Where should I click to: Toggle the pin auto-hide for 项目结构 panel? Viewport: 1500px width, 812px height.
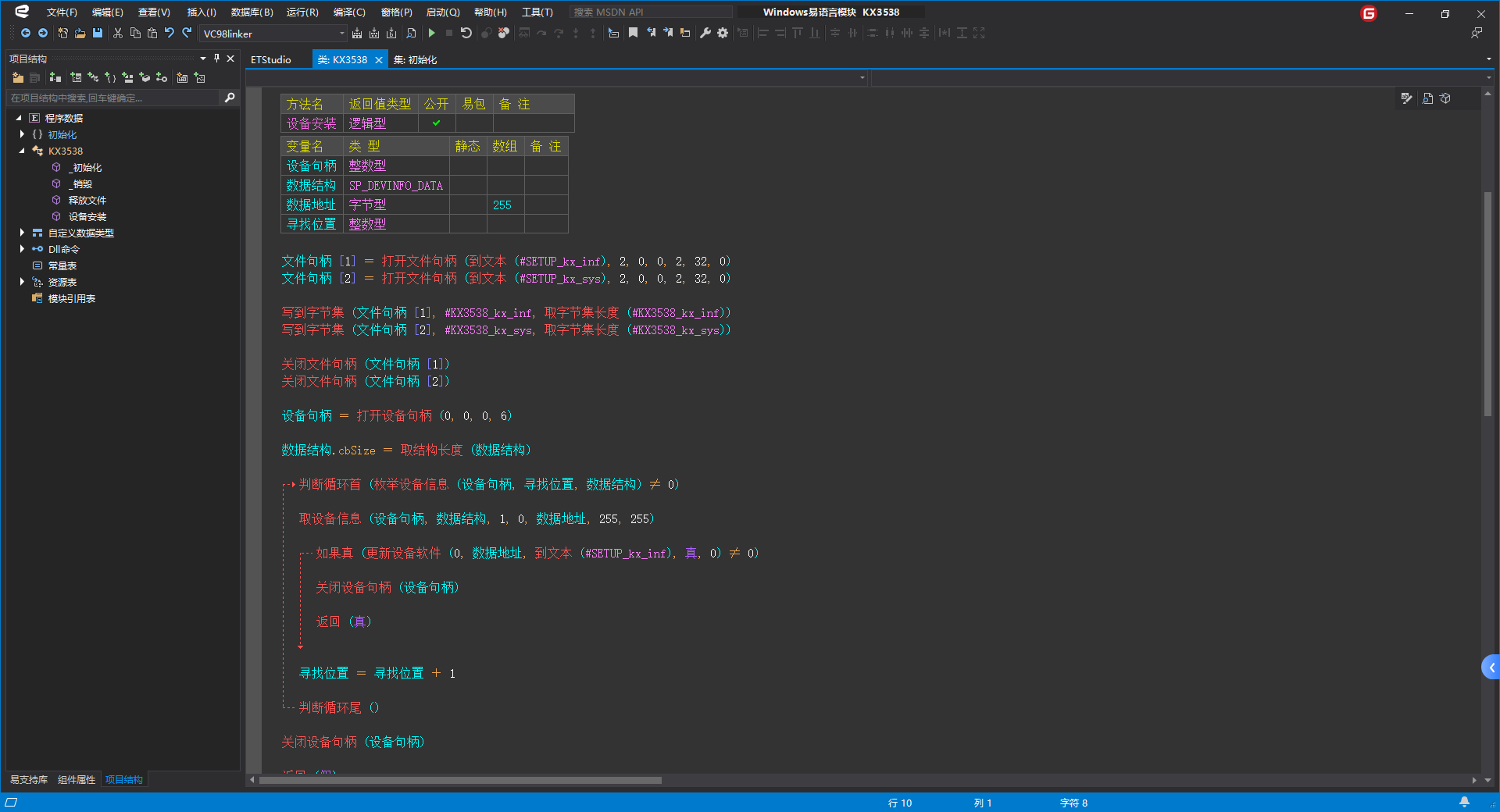coord(216,58)
